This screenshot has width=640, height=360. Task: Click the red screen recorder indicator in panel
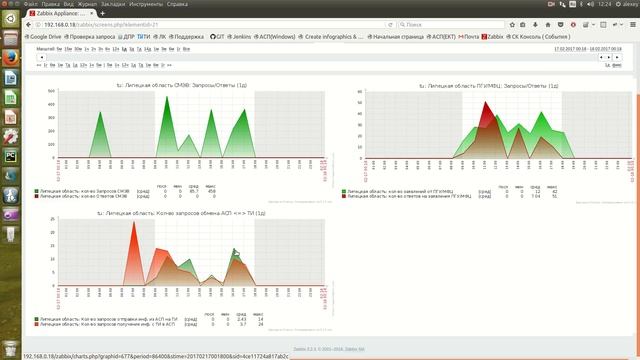[551, 4]
